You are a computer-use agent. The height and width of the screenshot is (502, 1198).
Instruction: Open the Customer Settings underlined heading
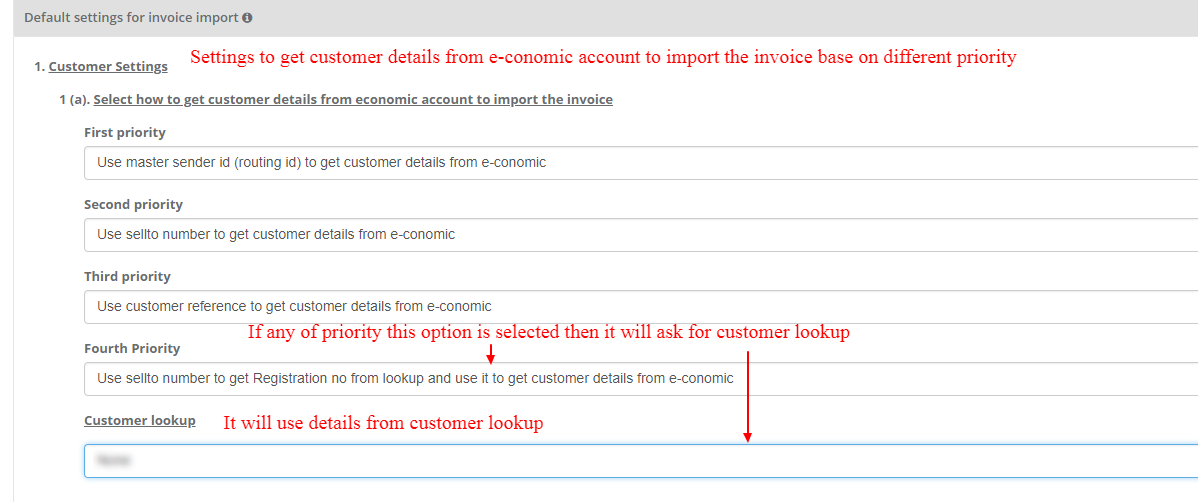pyautogui.click(x=108, y=66)
